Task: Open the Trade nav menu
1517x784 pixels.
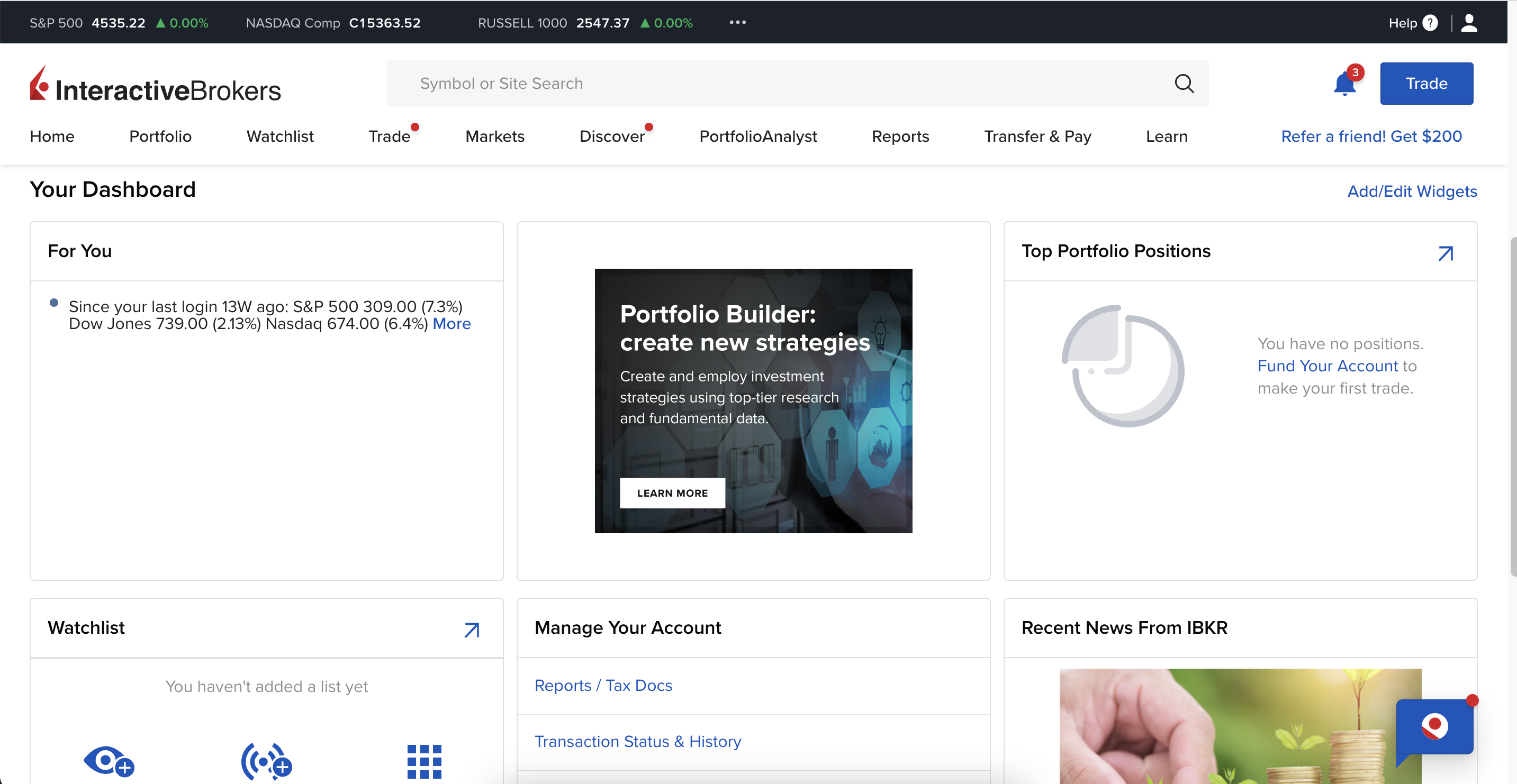Action: (x=389, y=136)
